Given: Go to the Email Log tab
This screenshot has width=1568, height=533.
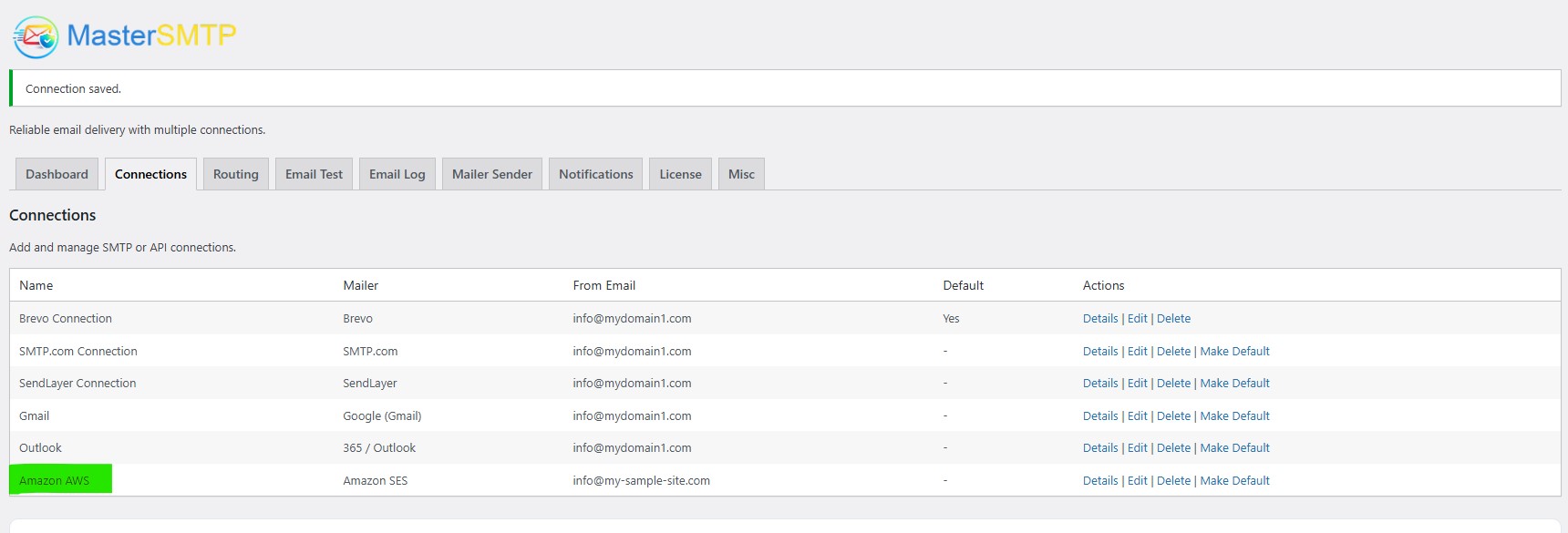Looking at the screenshot, I should pos(397,174).
